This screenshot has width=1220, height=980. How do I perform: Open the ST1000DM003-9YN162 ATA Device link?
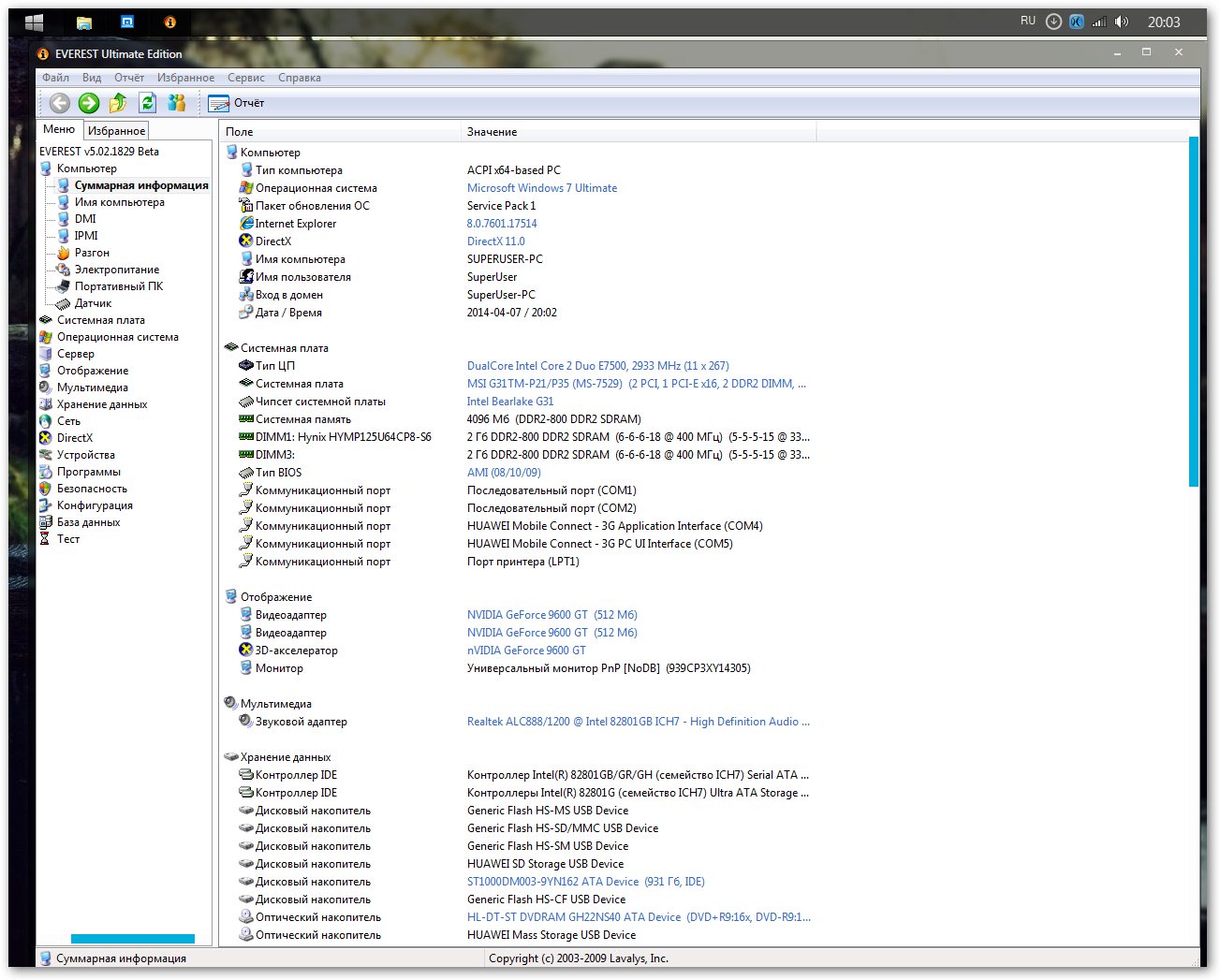(586, 882)
